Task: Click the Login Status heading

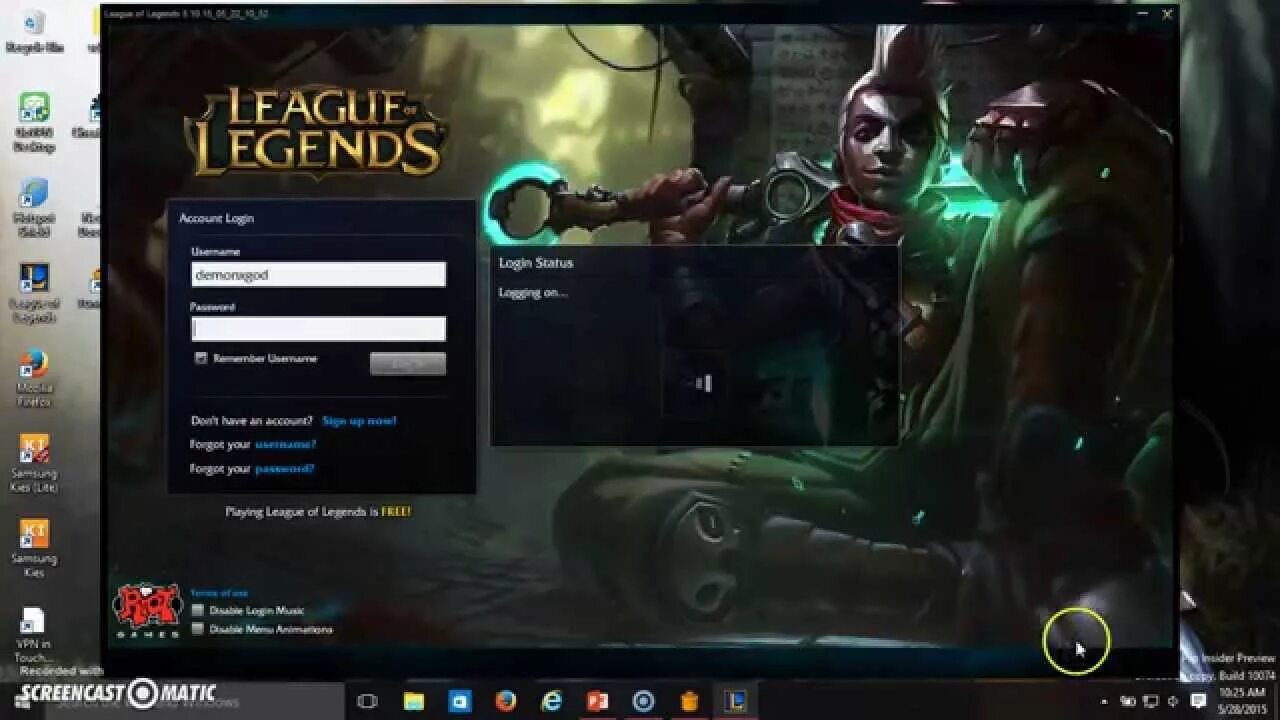Action: pos(536,263)
